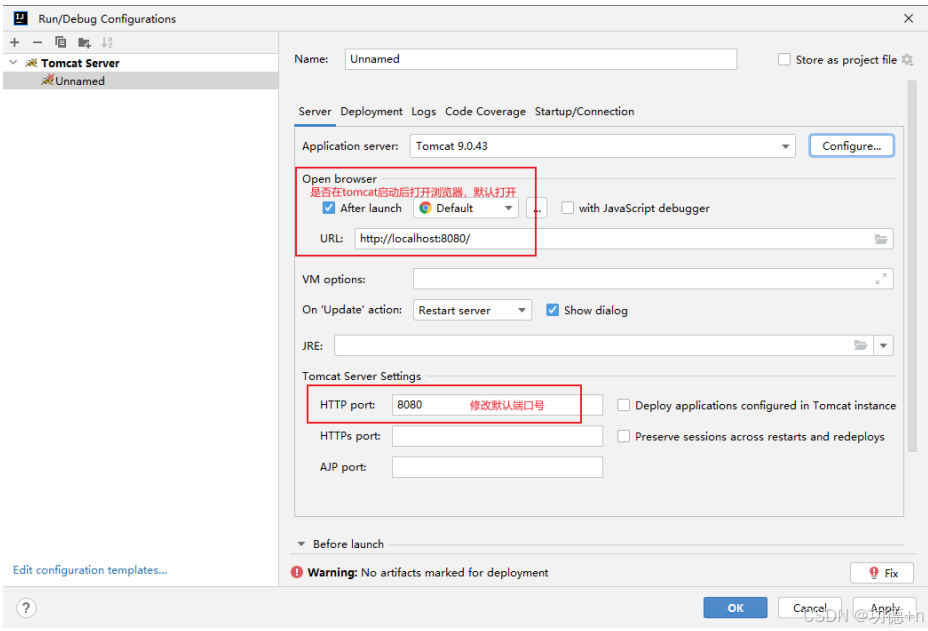
Task: Click the warning error icon
Action: pyautogui.click(x=297, y=572)
